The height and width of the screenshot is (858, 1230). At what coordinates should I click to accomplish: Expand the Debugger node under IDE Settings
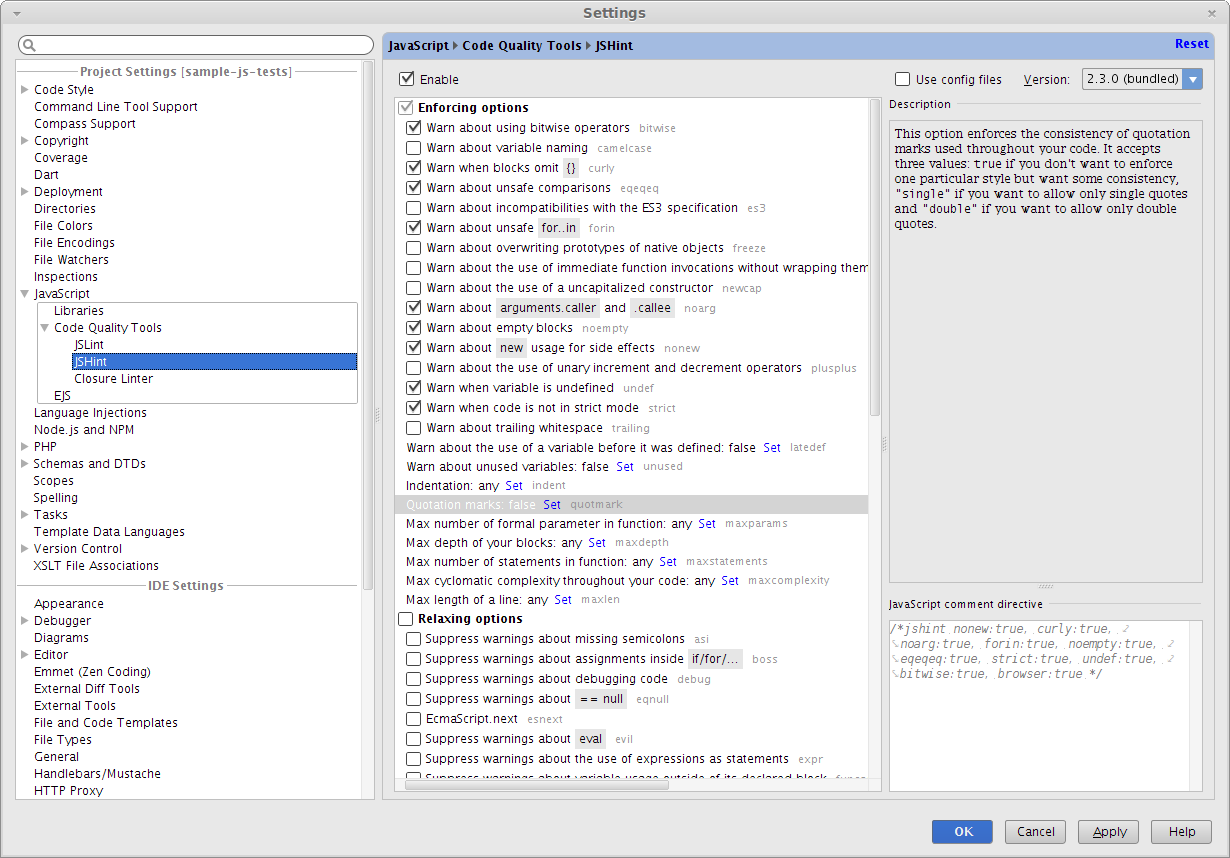[x=25, y=621]
